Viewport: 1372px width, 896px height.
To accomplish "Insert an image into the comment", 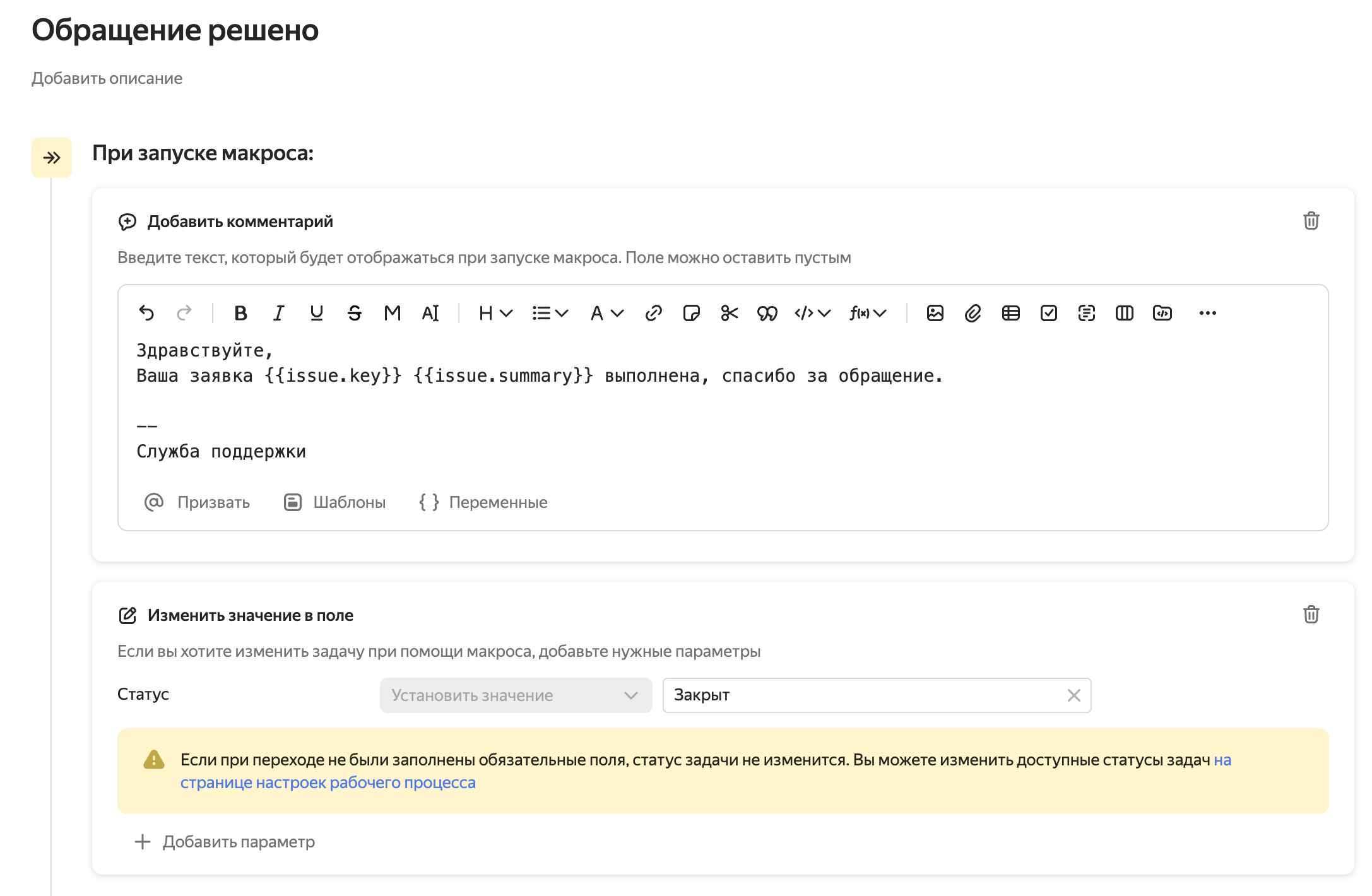I will 935,313.
